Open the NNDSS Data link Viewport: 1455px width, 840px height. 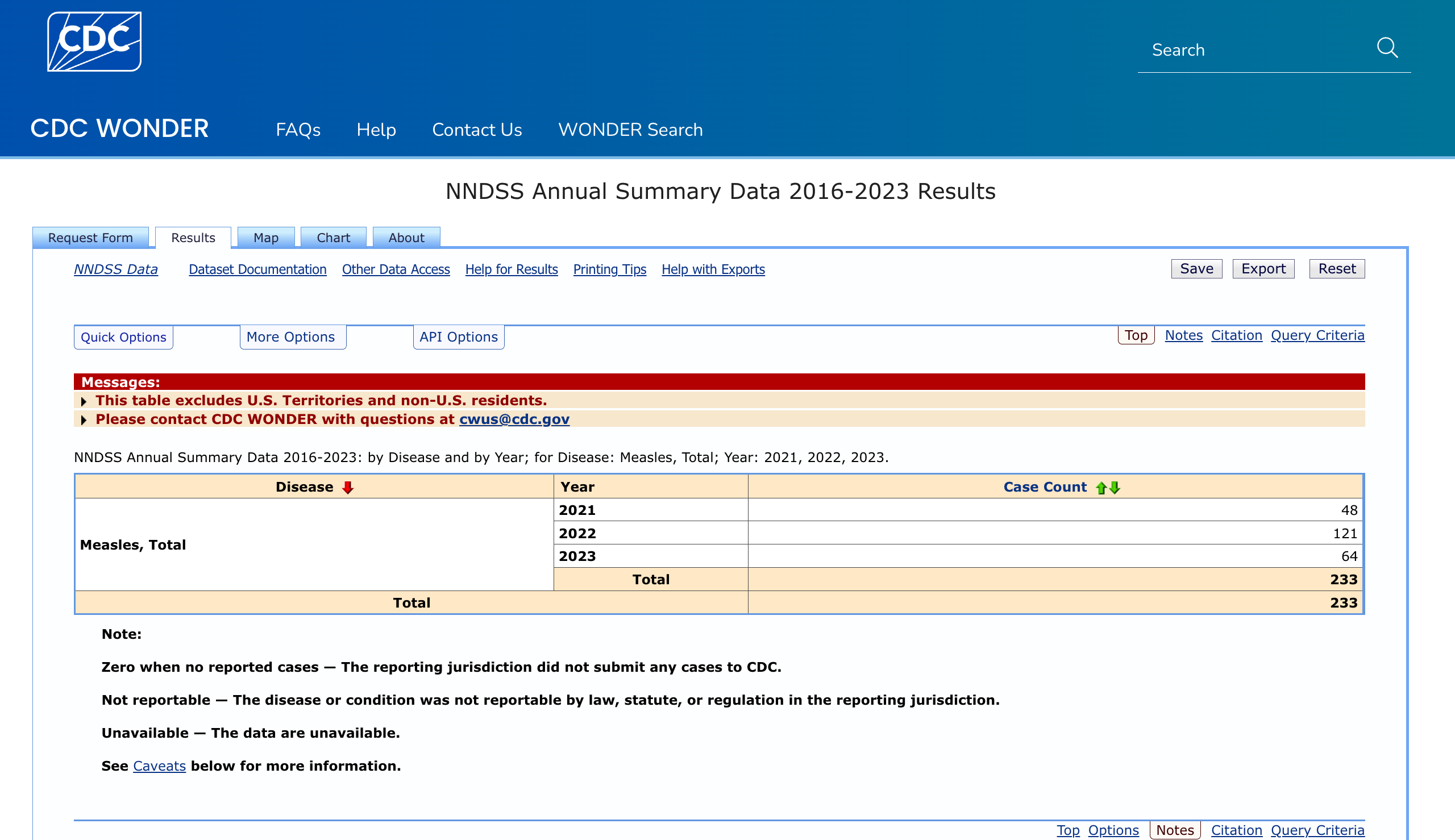click(116, 269)
